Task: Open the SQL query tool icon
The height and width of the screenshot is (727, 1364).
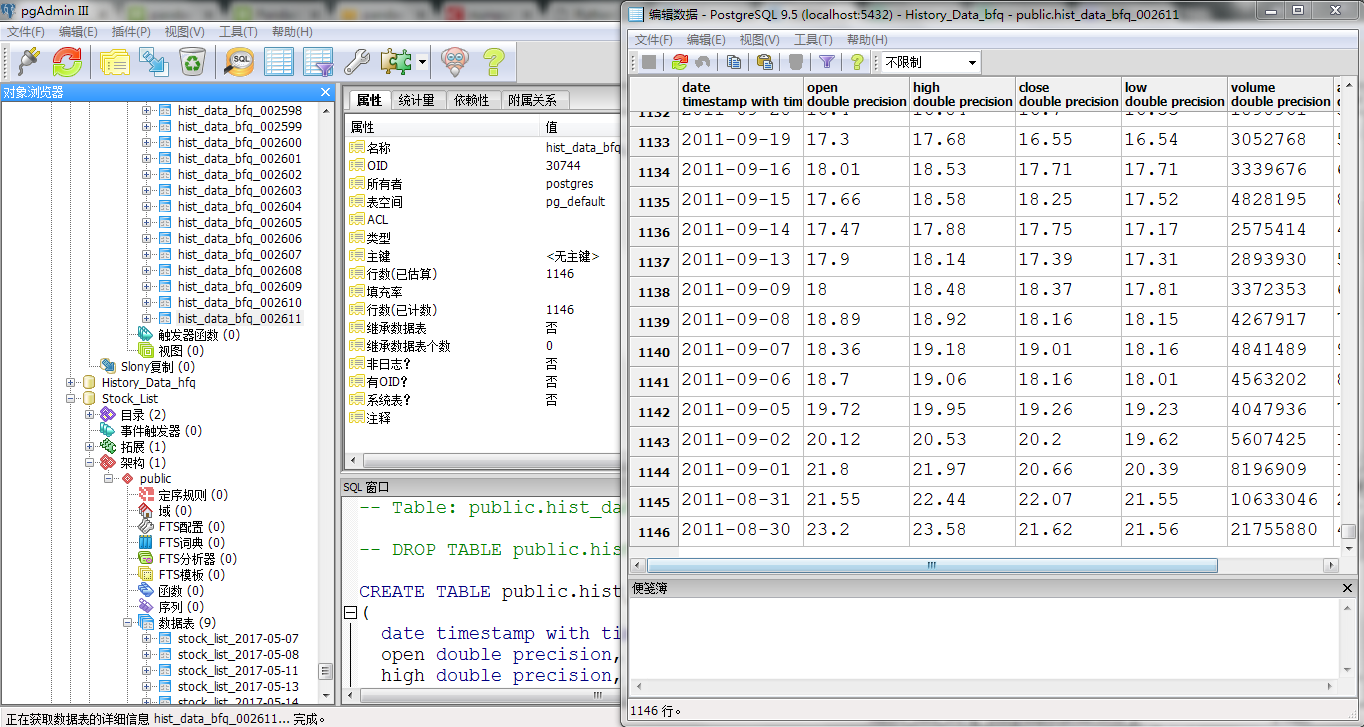Action: pyautogui.click(x=240, y=62)
